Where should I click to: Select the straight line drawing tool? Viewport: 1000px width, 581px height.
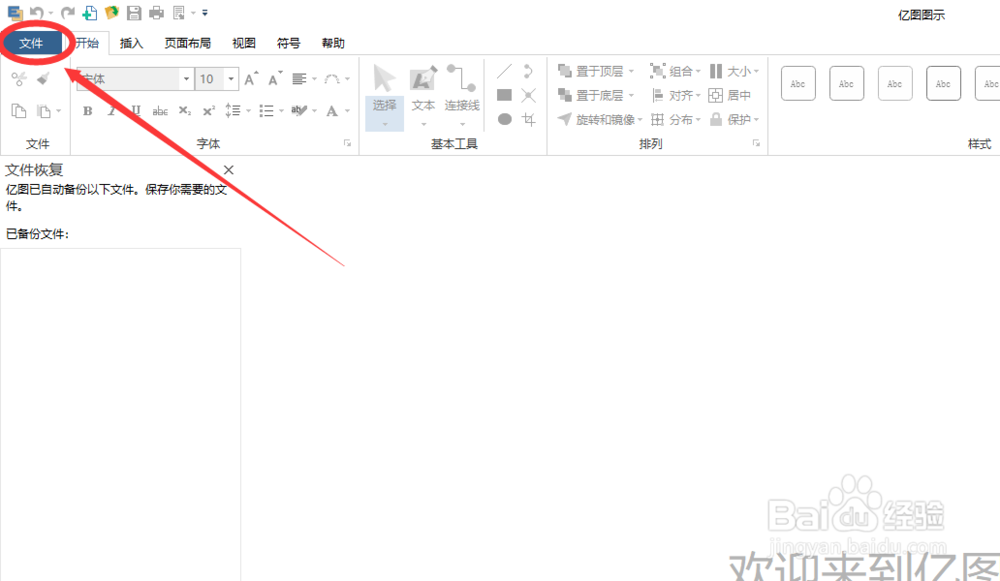pyautogui.click(x=504, y=71)
